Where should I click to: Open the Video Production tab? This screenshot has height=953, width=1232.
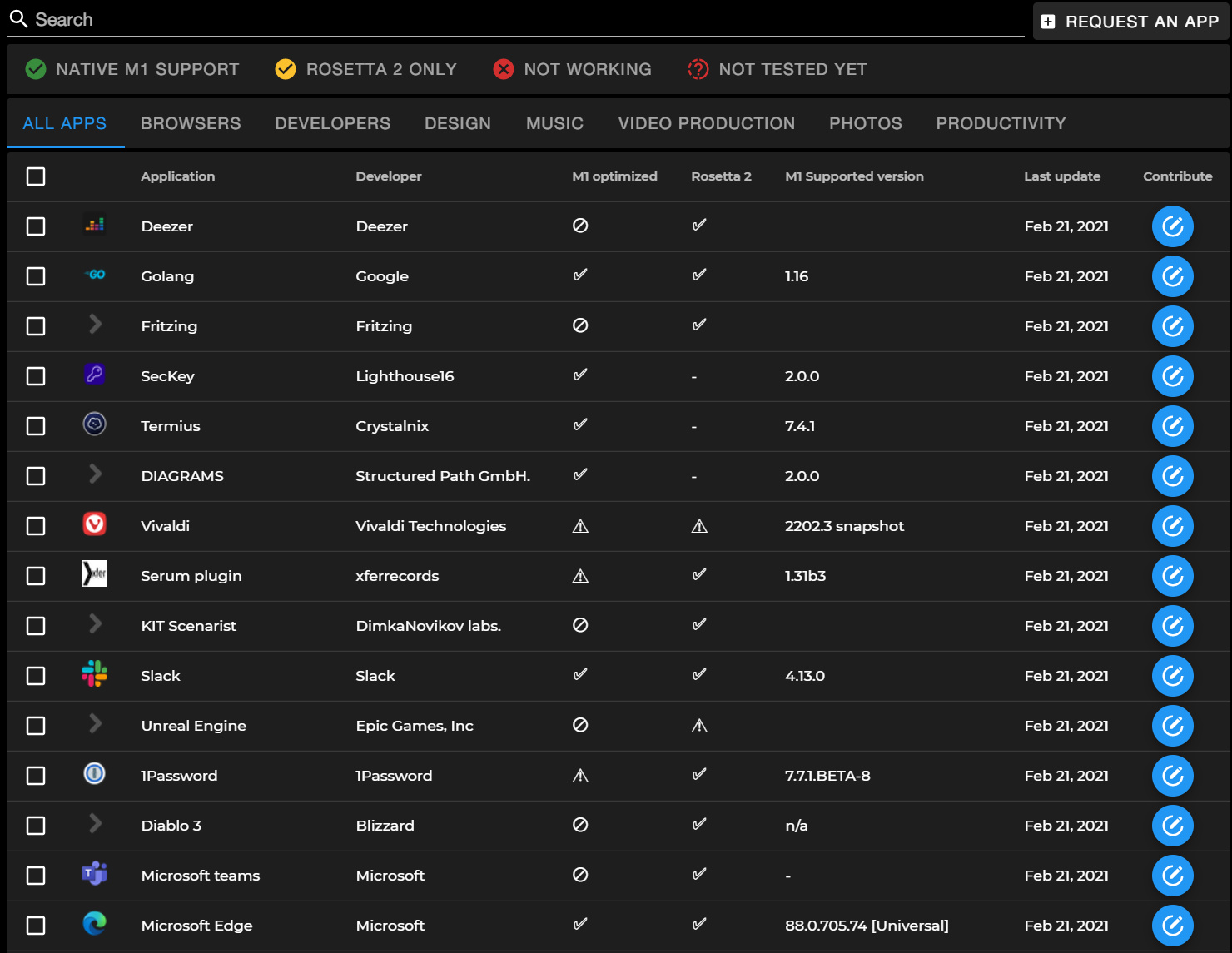[x=706, y=124]
